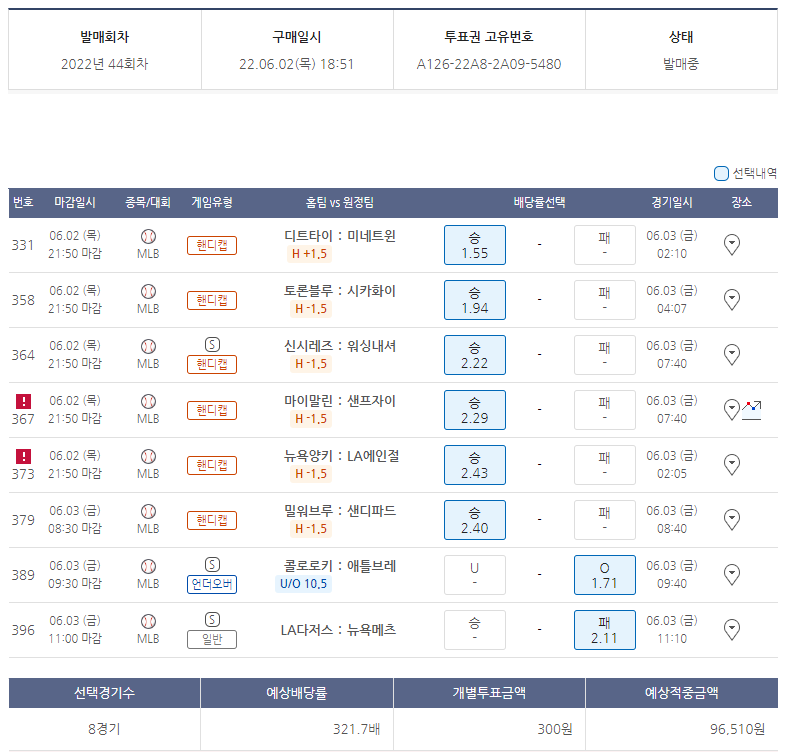Click the 경기일시 column header

(x=672, y=202)
